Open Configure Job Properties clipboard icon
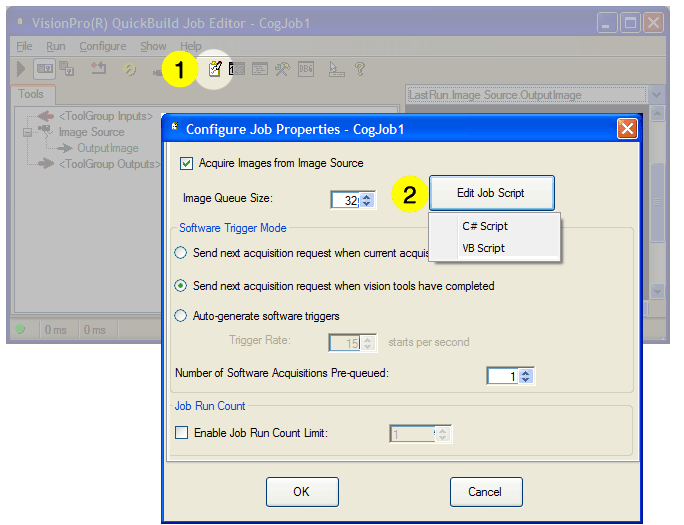The image size is (684, 525). [x=215, y=69]
